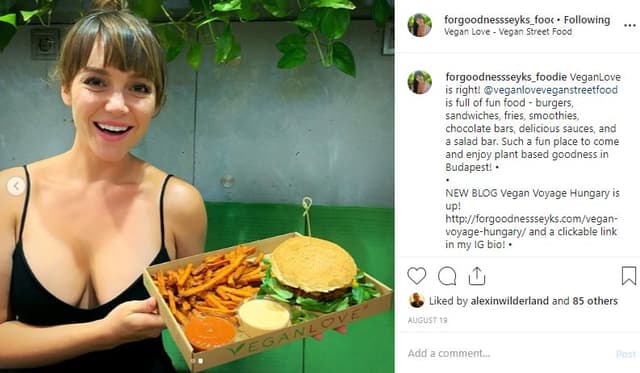Open comments via the speech bubble icon
This screenshot has width=640, height=373.
click(x=447, y=276)
